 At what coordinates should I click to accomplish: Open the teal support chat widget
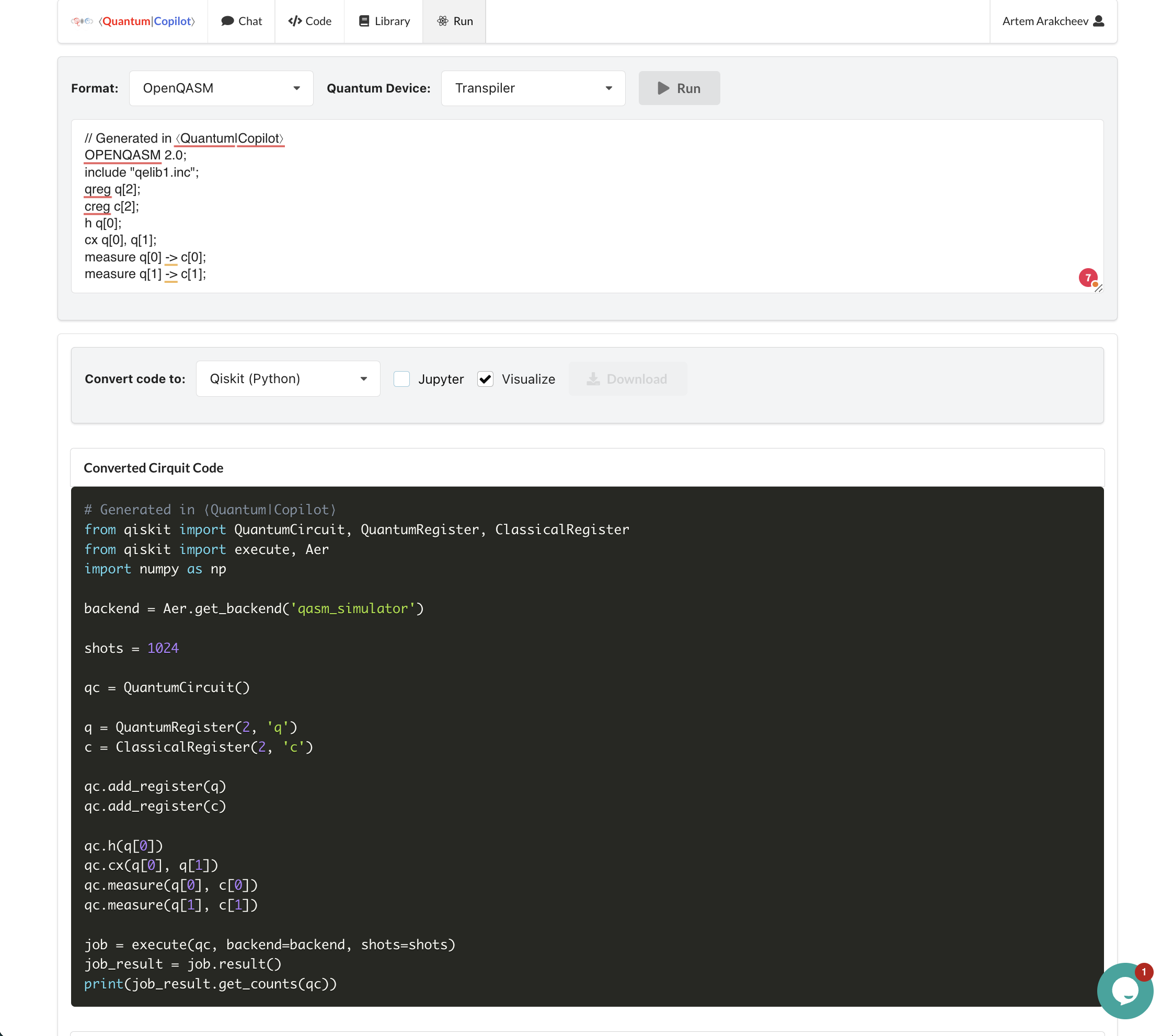pos(1124,991)
